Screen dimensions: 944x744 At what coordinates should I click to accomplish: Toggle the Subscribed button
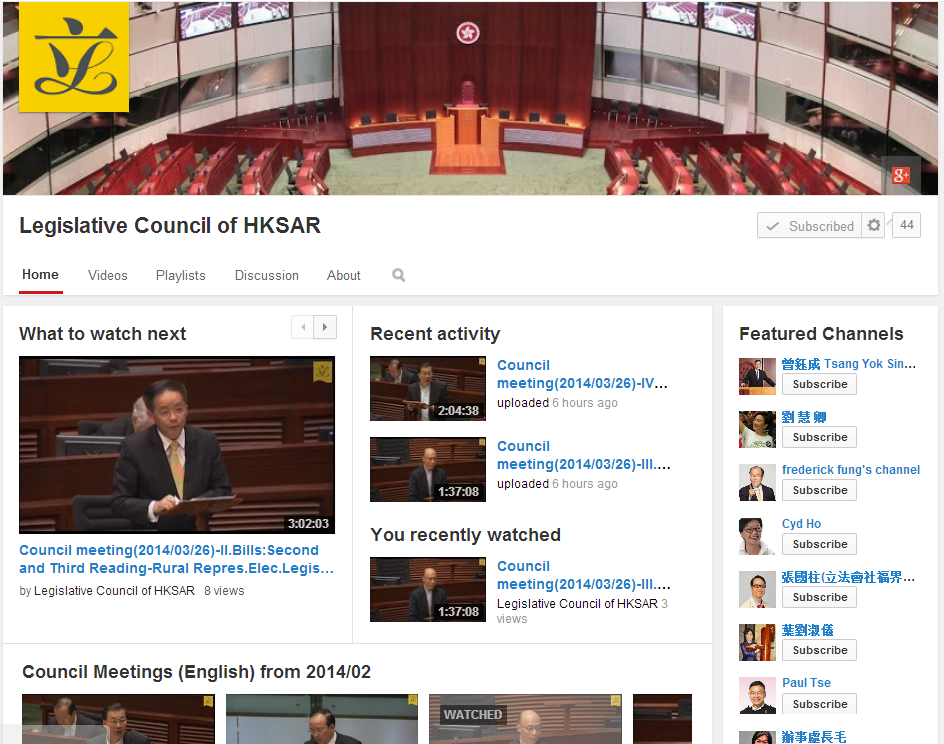coord(809,225)
